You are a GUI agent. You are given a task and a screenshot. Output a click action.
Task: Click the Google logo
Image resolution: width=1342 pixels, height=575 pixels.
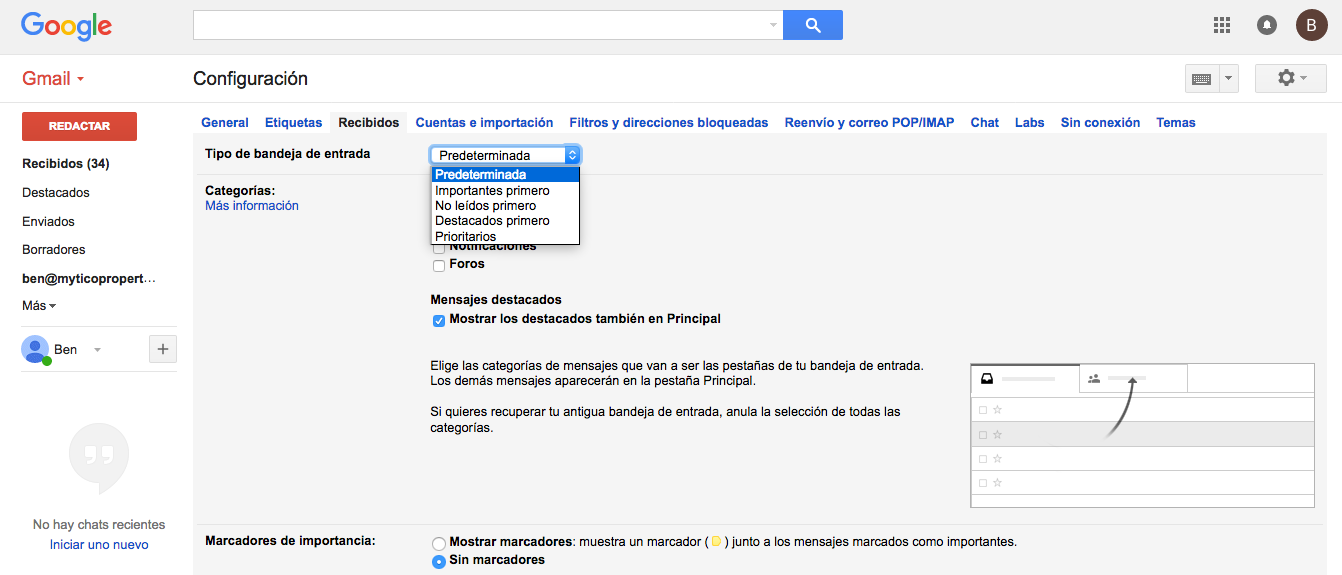click(66, 26)
